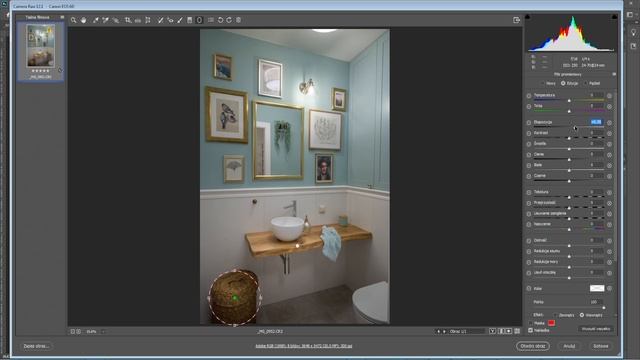The height and width of the screenshot is (360, 640).
Task: Click the Ekspozycja value field
Action: pos(596,122)
